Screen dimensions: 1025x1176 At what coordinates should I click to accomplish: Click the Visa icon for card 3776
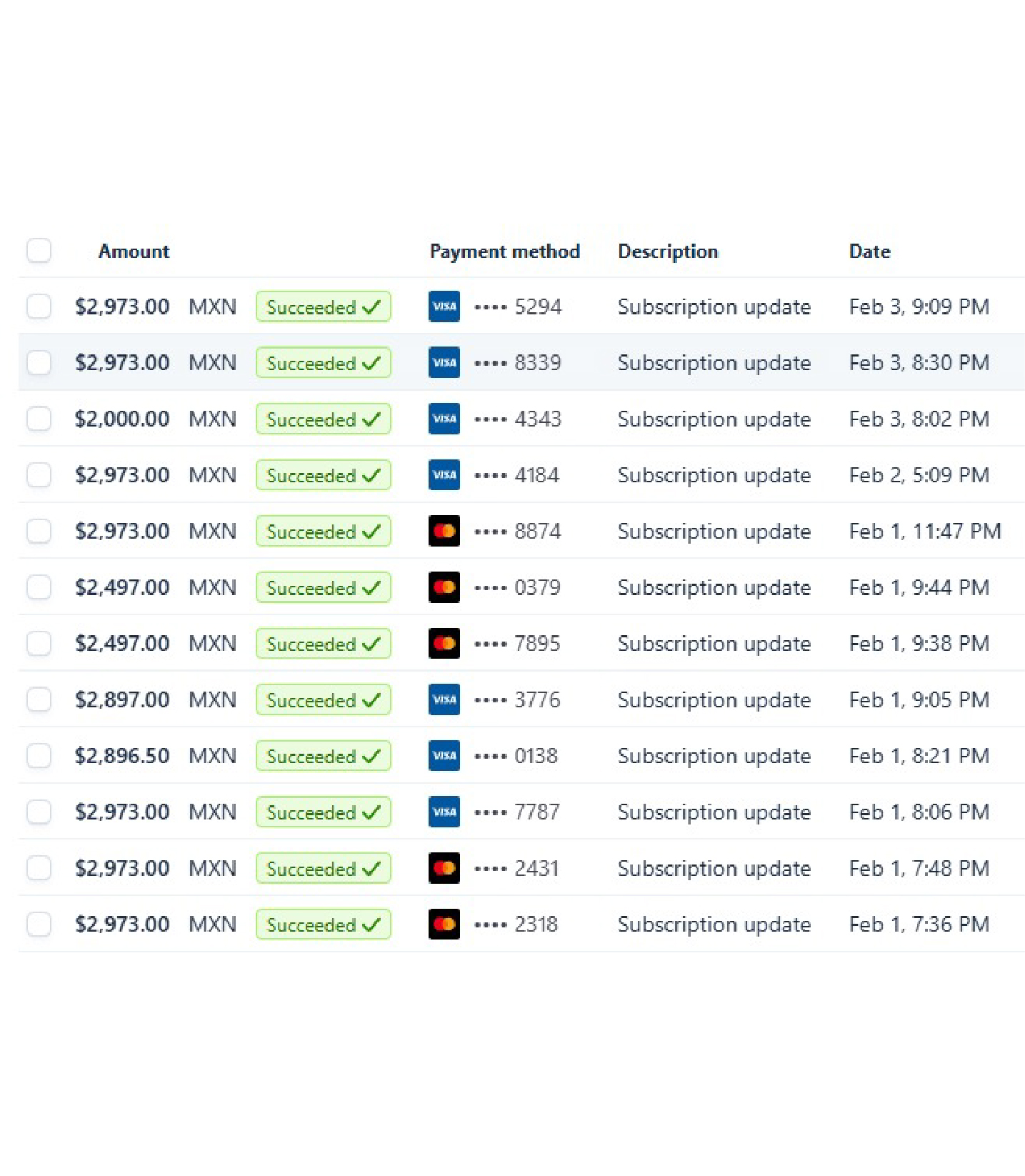444,699
